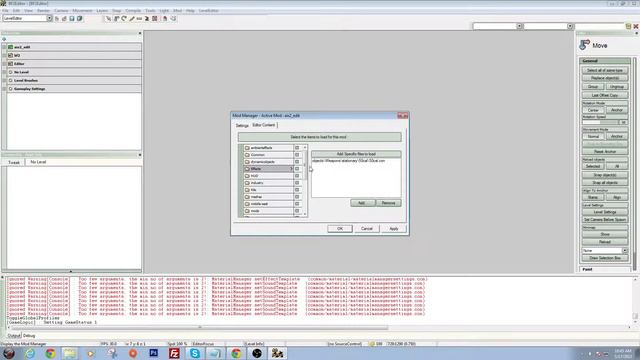Toggle the aix2_edit checkbox in left panel
640x360 pixels.
(x=11, y=47)
